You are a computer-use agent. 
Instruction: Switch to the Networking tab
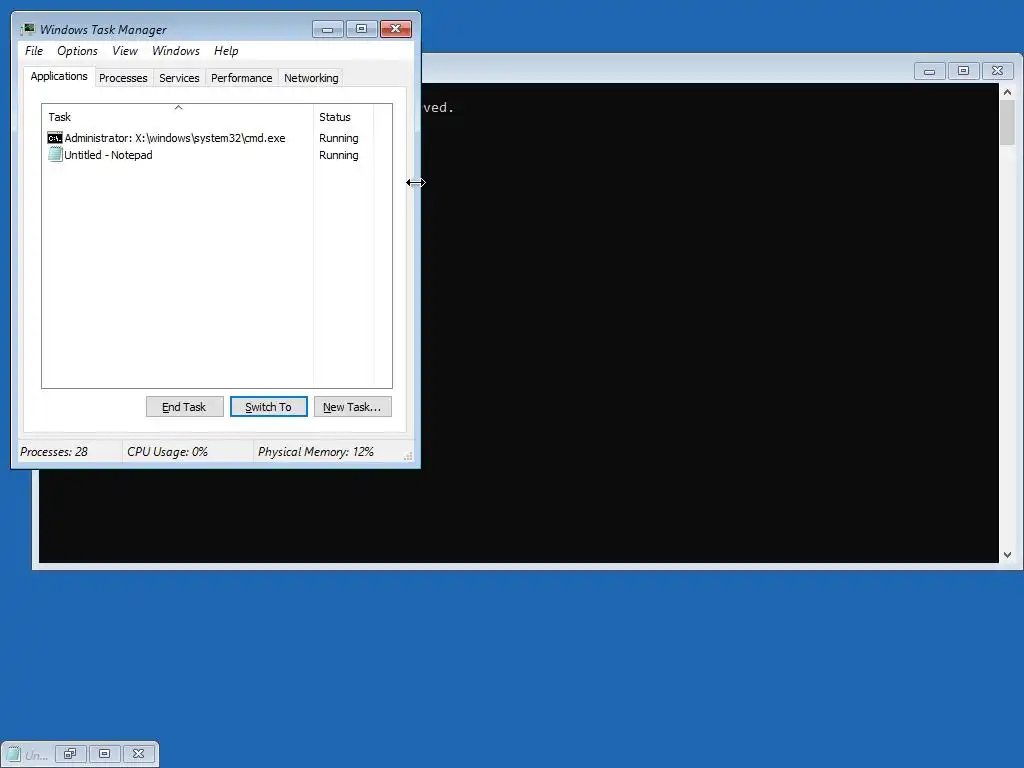[x=311, y=78]
